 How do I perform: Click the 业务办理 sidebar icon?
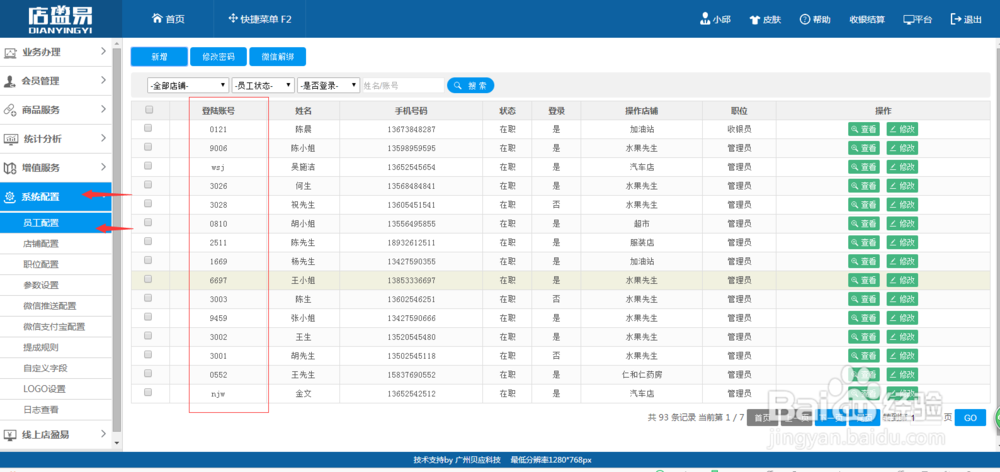coord(10,53)
